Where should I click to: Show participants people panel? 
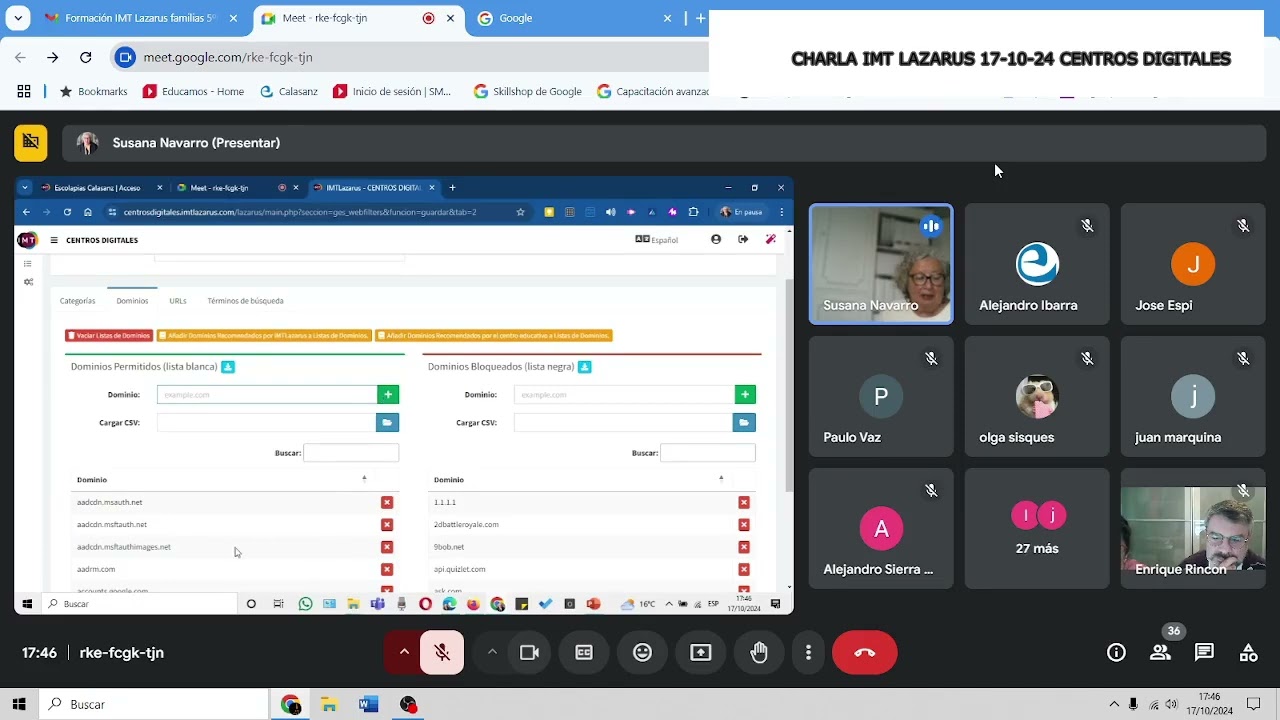tap(1160, 653)
